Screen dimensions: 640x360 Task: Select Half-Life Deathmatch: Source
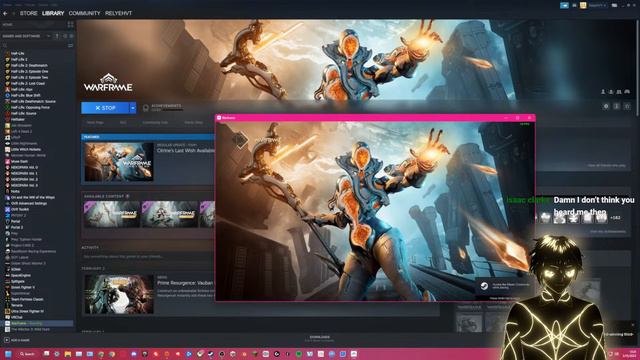click(33, 101)
